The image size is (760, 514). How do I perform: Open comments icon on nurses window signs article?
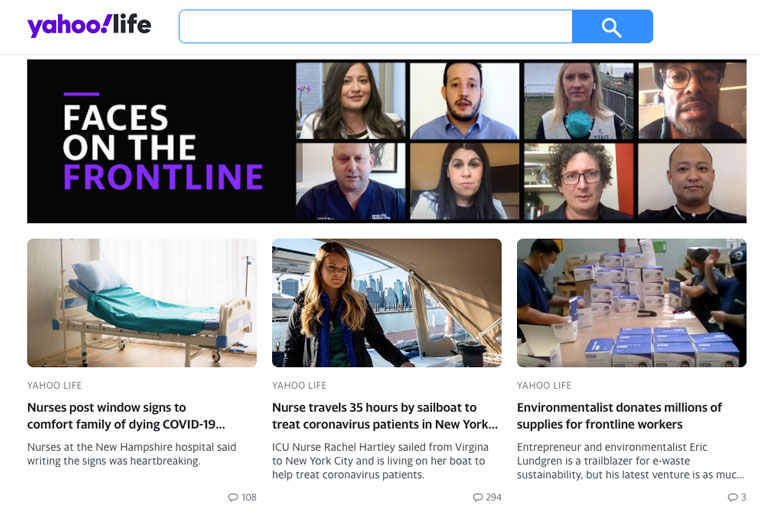[233, 497]
